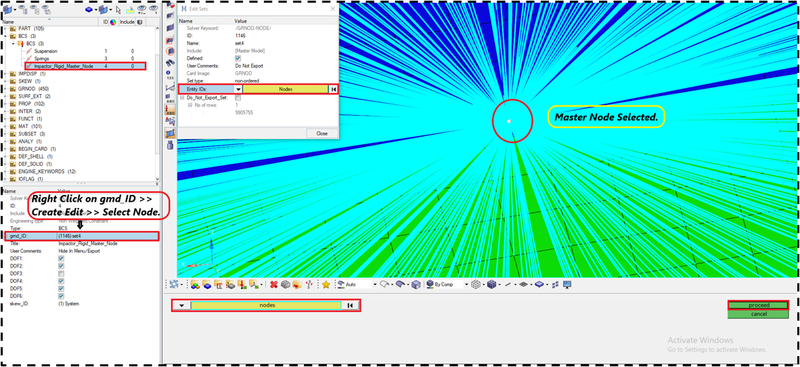The image size is (800, 367).
Task: Click the yellow highlight selector icon in browser toolbar
Action: (129, 10)
